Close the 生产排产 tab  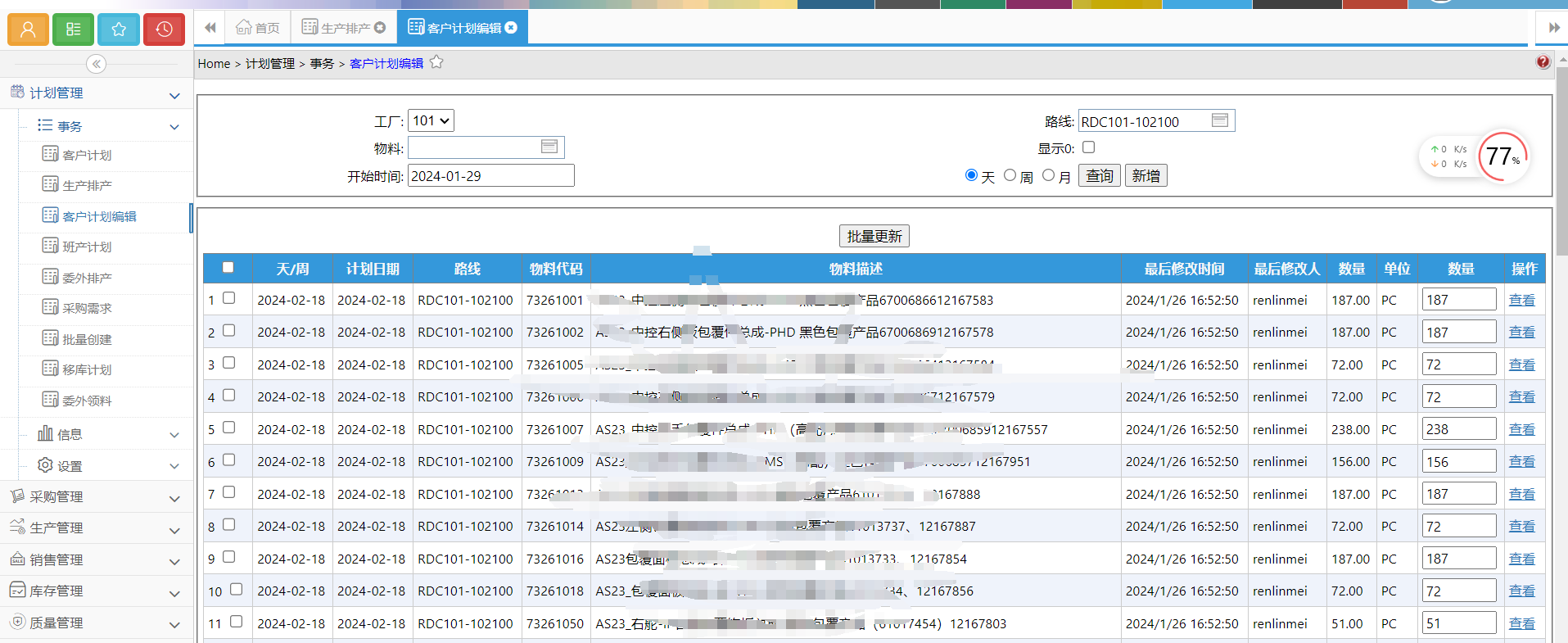click(380, 28)
